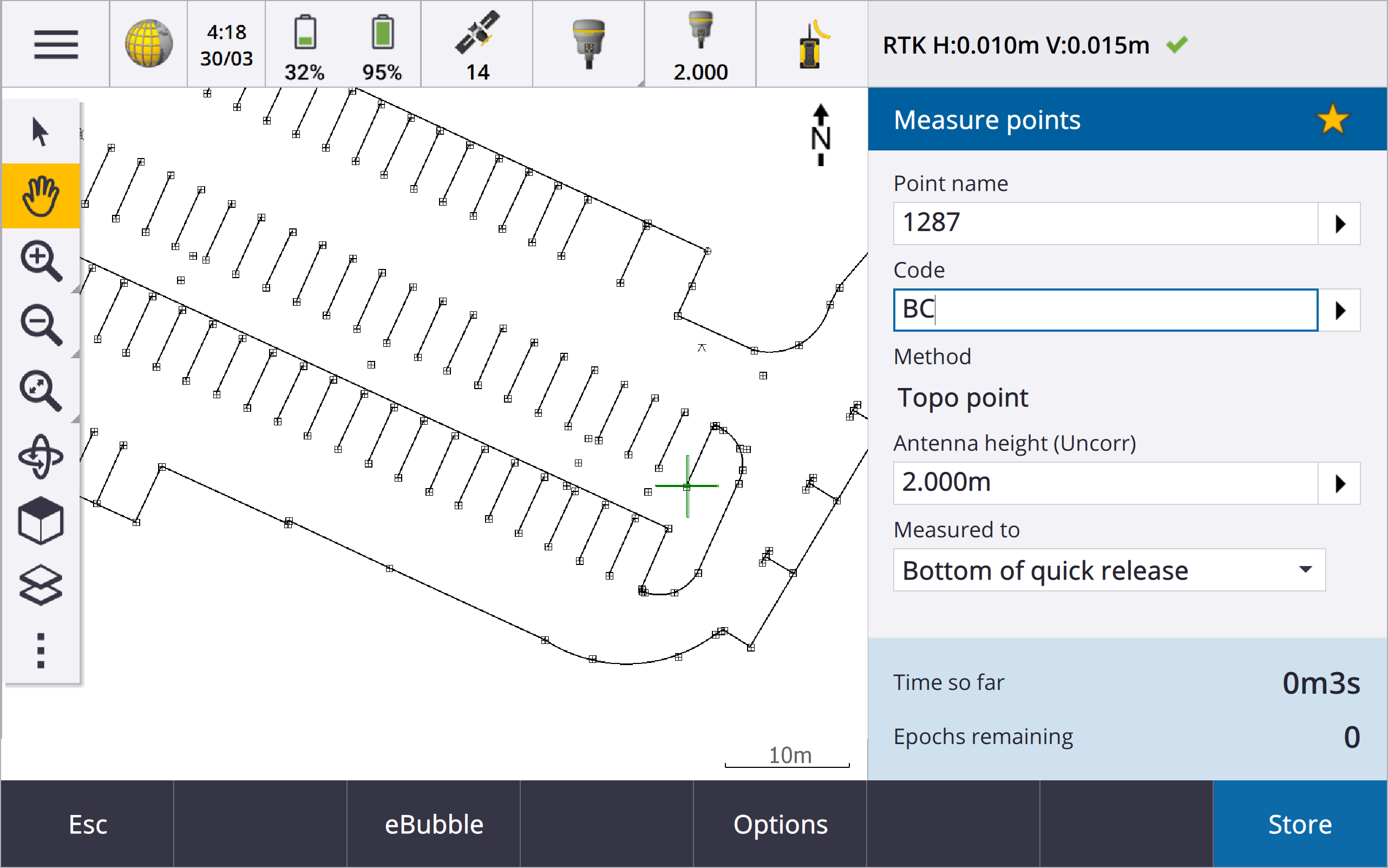Open antenna height 2.000 icon
1388x868 pixels.
click(x=700, y=46)
